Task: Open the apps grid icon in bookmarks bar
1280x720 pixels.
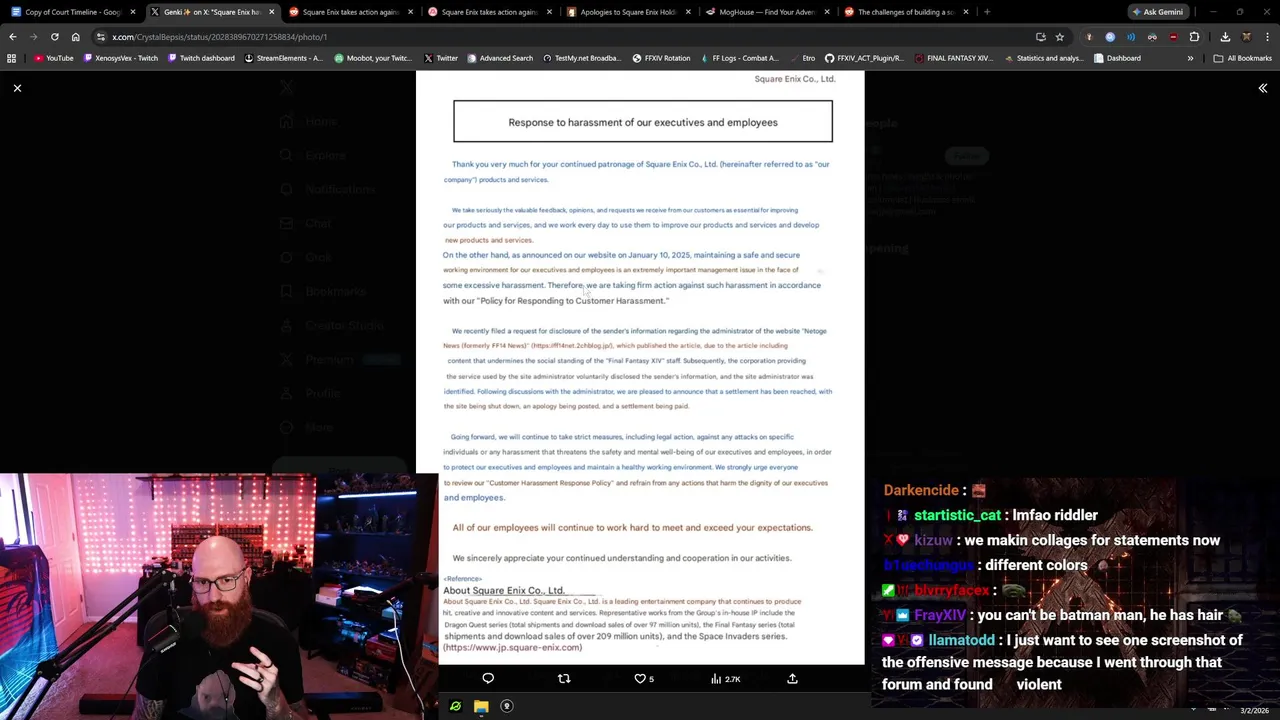Action: coord(12,58)
